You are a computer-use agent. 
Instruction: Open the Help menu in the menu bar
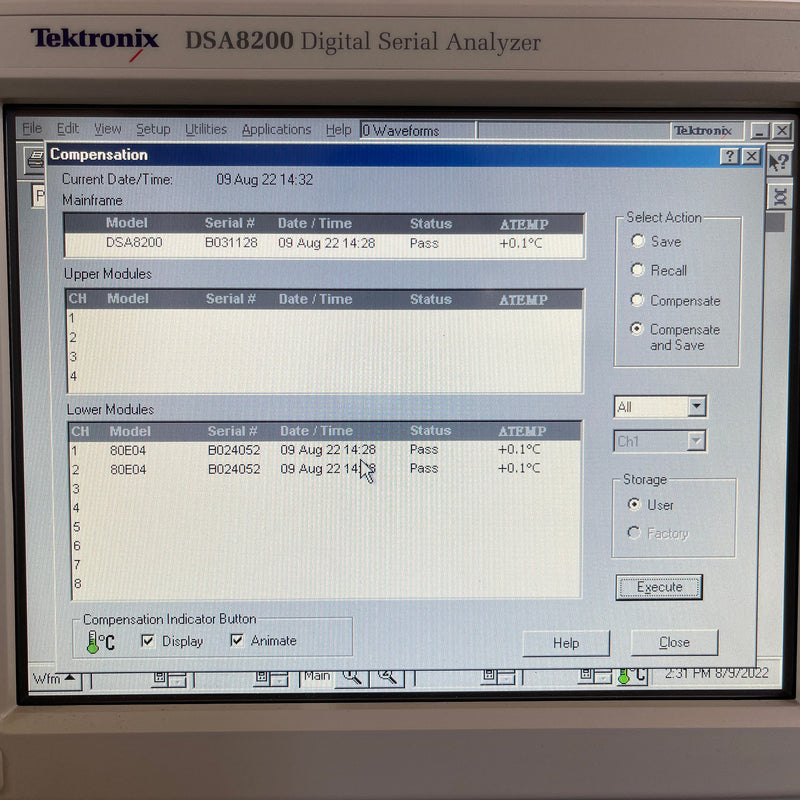(338, 130)
